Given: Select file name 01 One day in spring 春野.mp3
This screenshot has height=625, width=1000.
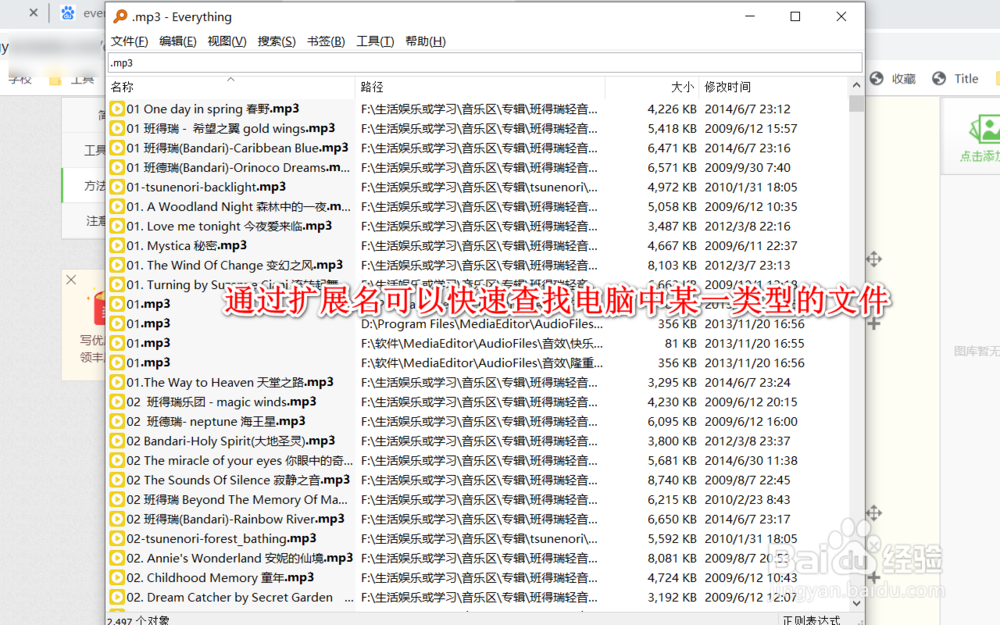Looking at the screenshot, I should point(213,109).
